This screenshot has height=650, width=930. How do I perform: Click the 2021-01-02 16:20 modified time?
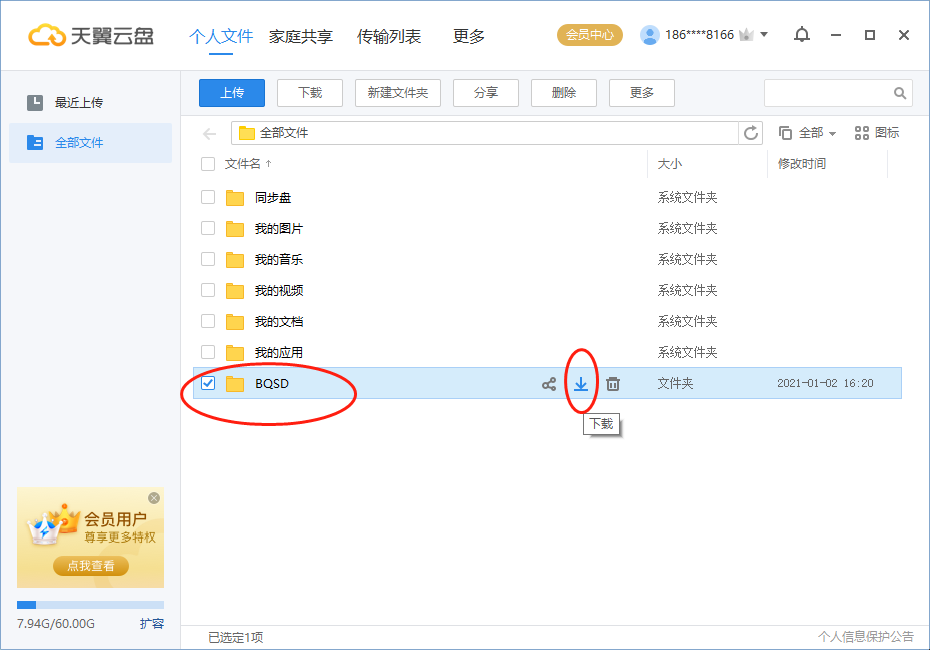point(826,384)
